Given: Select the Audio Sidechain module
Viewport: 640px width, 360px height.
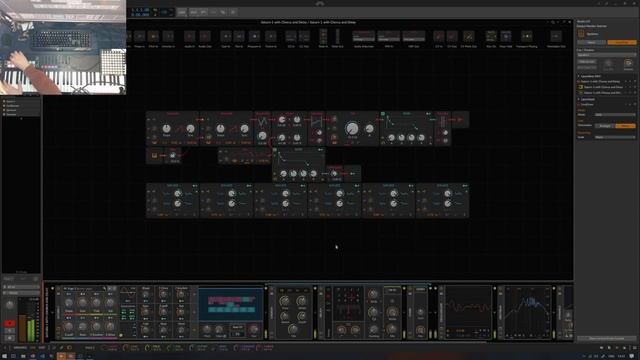Looking at the screenshot, I should coord(363,36).
